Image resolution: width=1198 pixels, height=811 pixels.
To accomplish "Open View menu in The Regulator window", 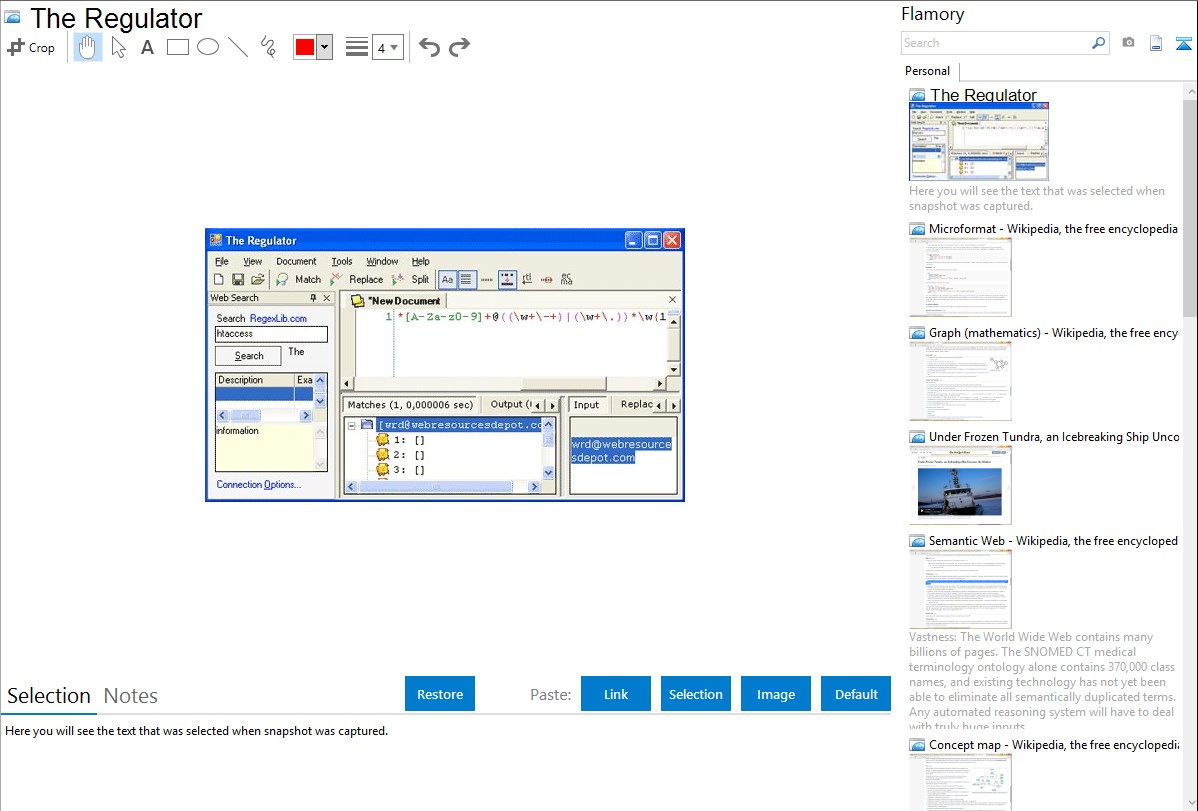I will [x=252, y=261].
